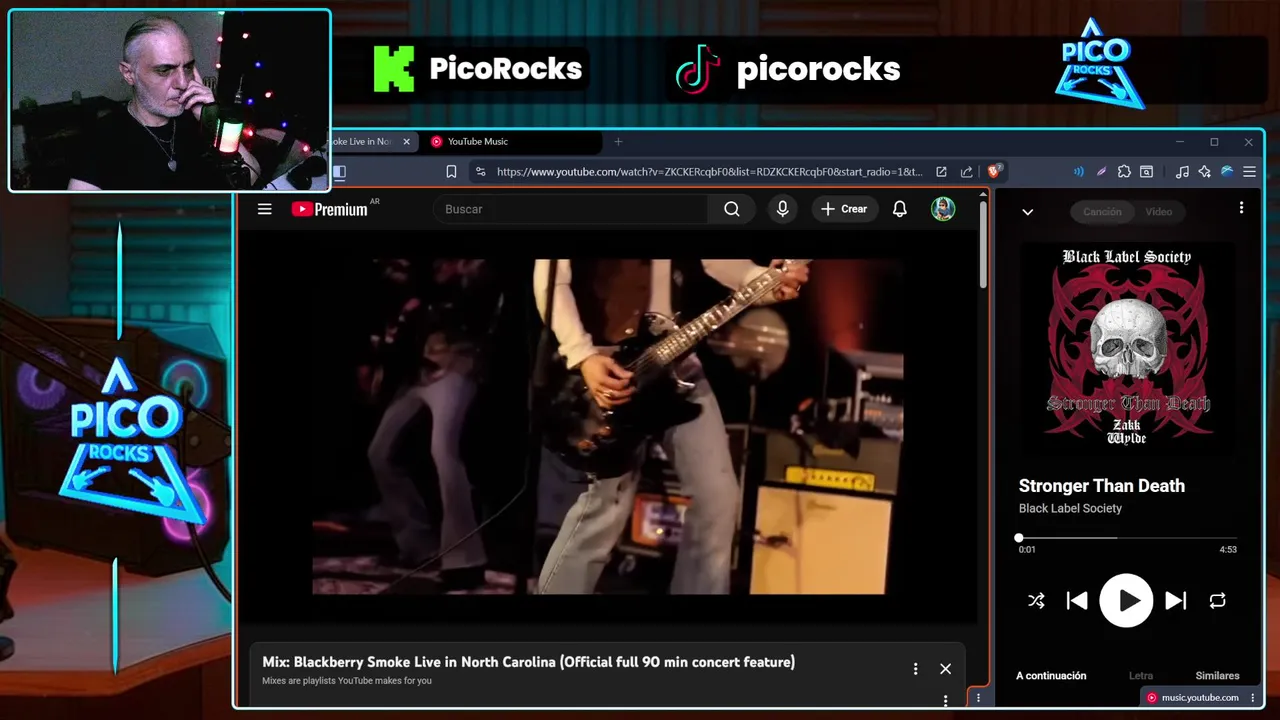
Task: Click the Black Label Society artist link
Action: pos(1070,508)
